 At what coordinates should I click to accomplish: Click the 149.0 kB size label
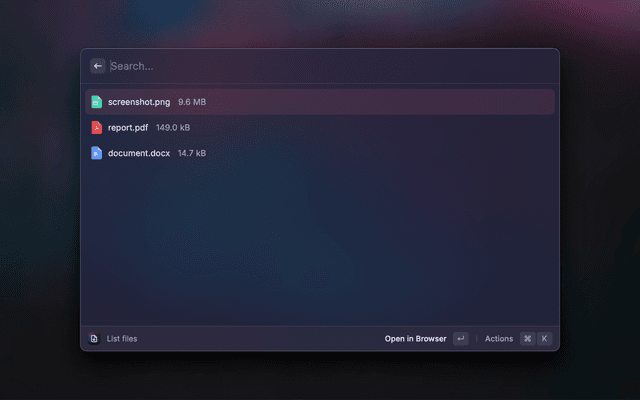pyautogui.click(x=173, y=127)
